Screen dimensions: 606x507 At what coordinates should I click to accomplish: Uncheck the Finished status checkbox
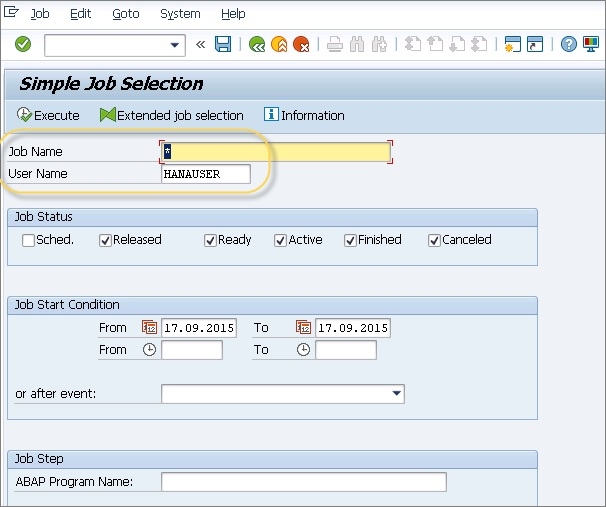pos(350,240)
